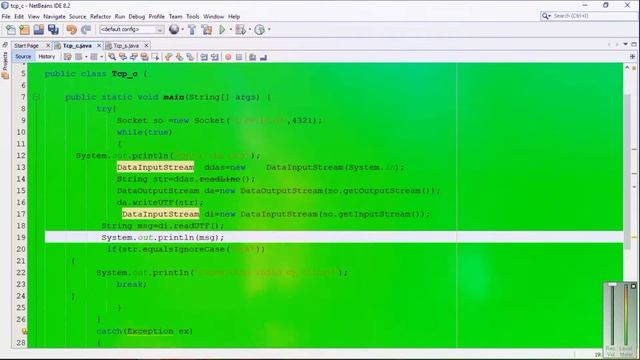Screen dimensions: 640x360
Task: Click the New Project toolbar icon
Action: (24, 29)
